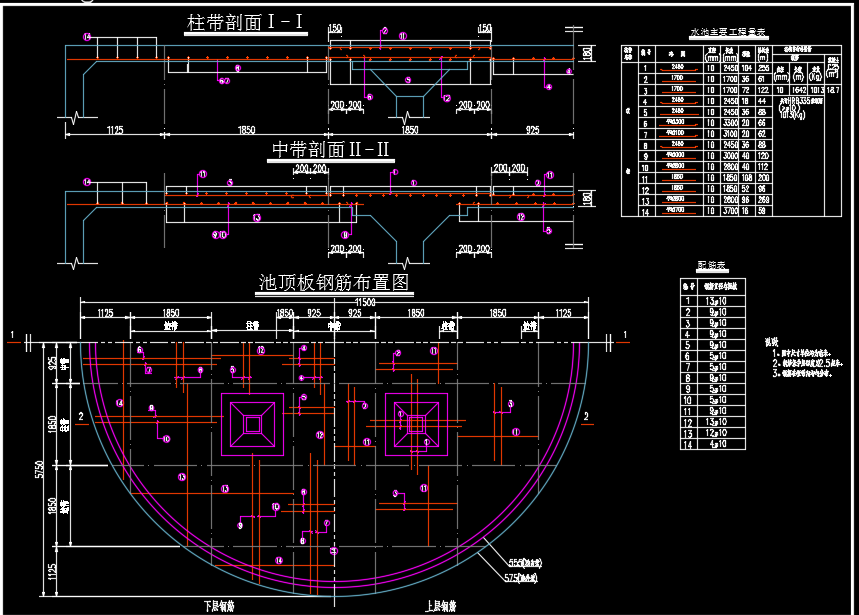Viewport: 859px width, 615px height.
Task: Click the title text '中带剖面 II-II'
Action: click(x=330, y=150)
